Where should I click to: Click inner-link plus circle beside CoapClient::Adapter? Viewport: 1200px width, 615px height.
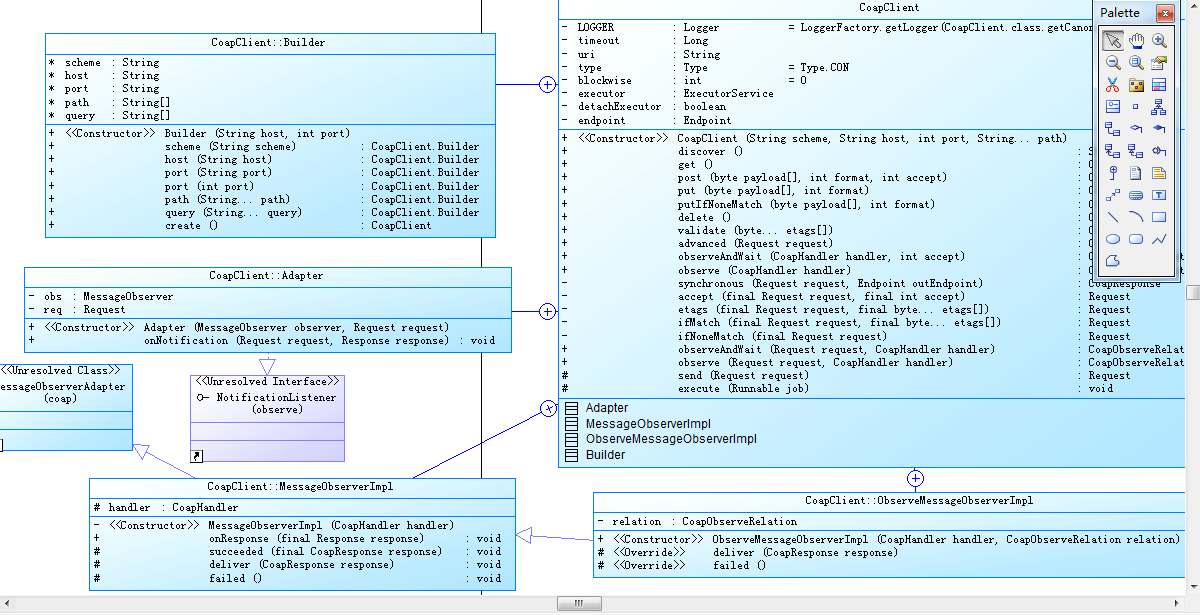[x=547, y=312]
